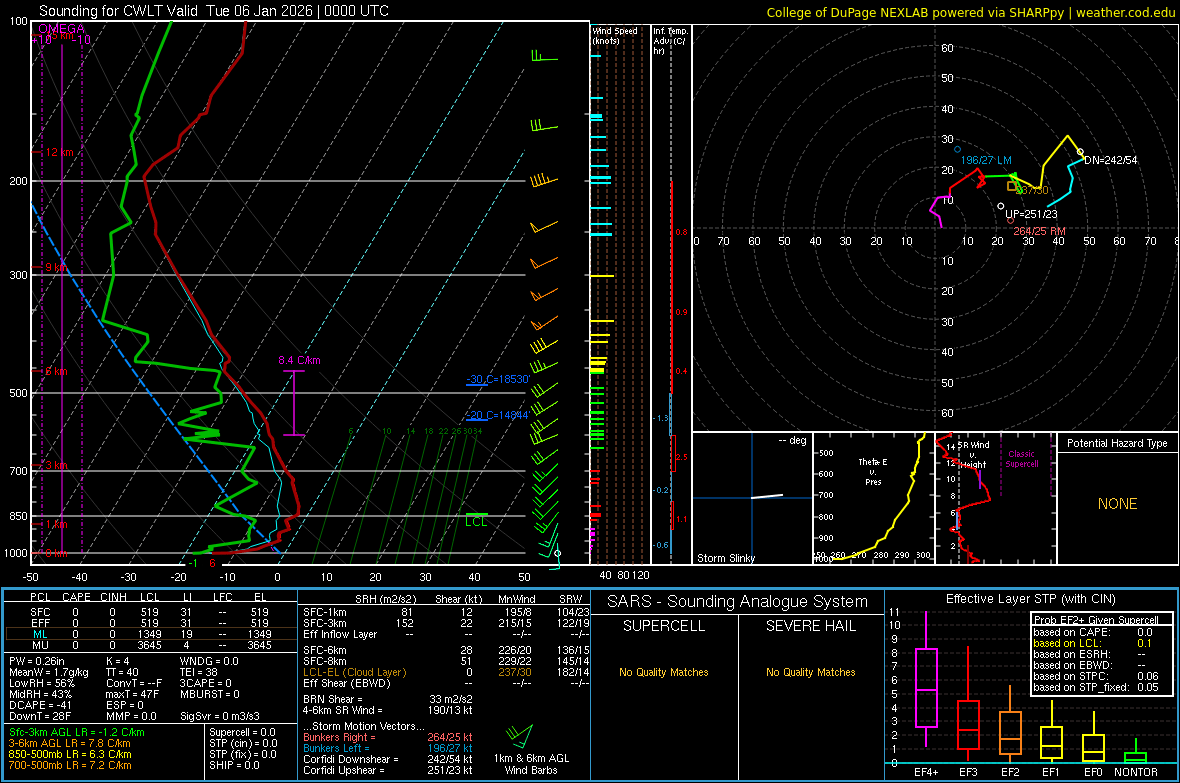Click the CAPE column header
Viewport: 1180px width, 783px height.
tap(76, 597)
